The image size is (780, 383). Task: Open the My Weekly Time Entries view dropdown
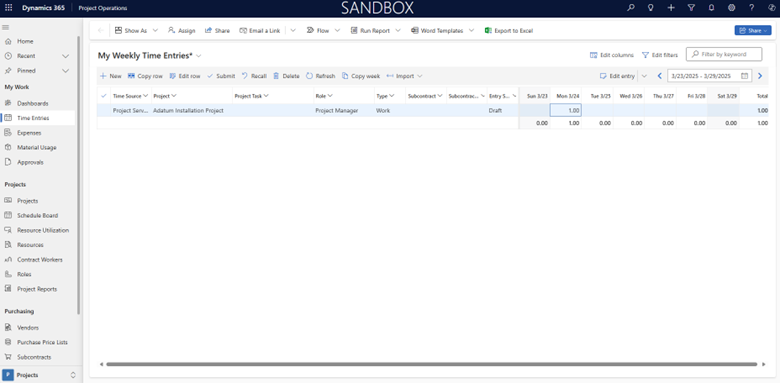[199, 56]
